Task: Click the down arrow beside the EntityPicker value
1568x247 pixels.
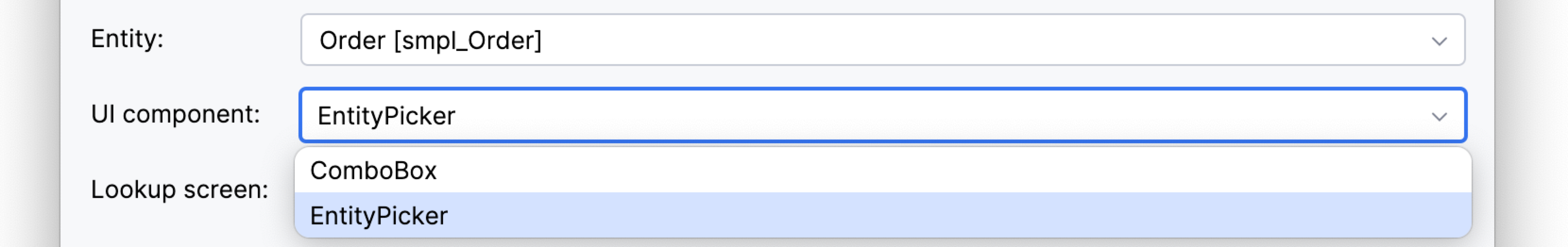Action: coord(1439,116)
